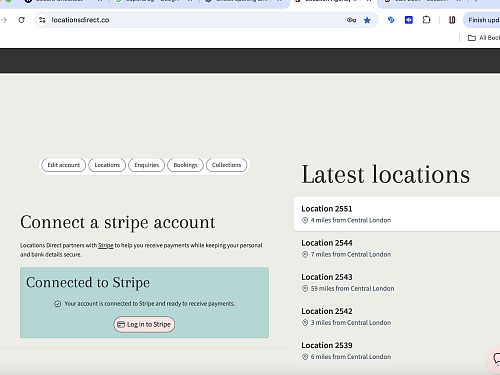Follow the Stripe hyperlink in description
Viewport: 500px width, 375px height.
coord(106,245)
